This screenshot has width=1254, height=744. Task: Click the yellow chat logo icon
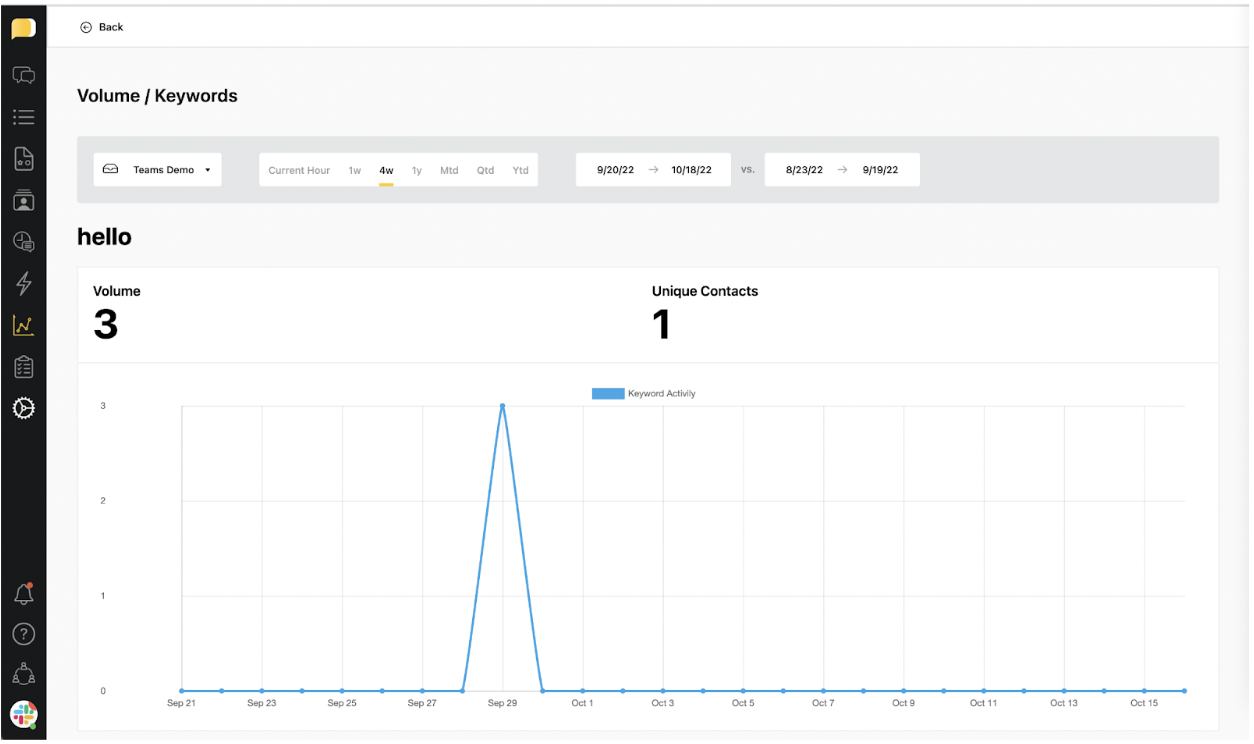(23, 28)
